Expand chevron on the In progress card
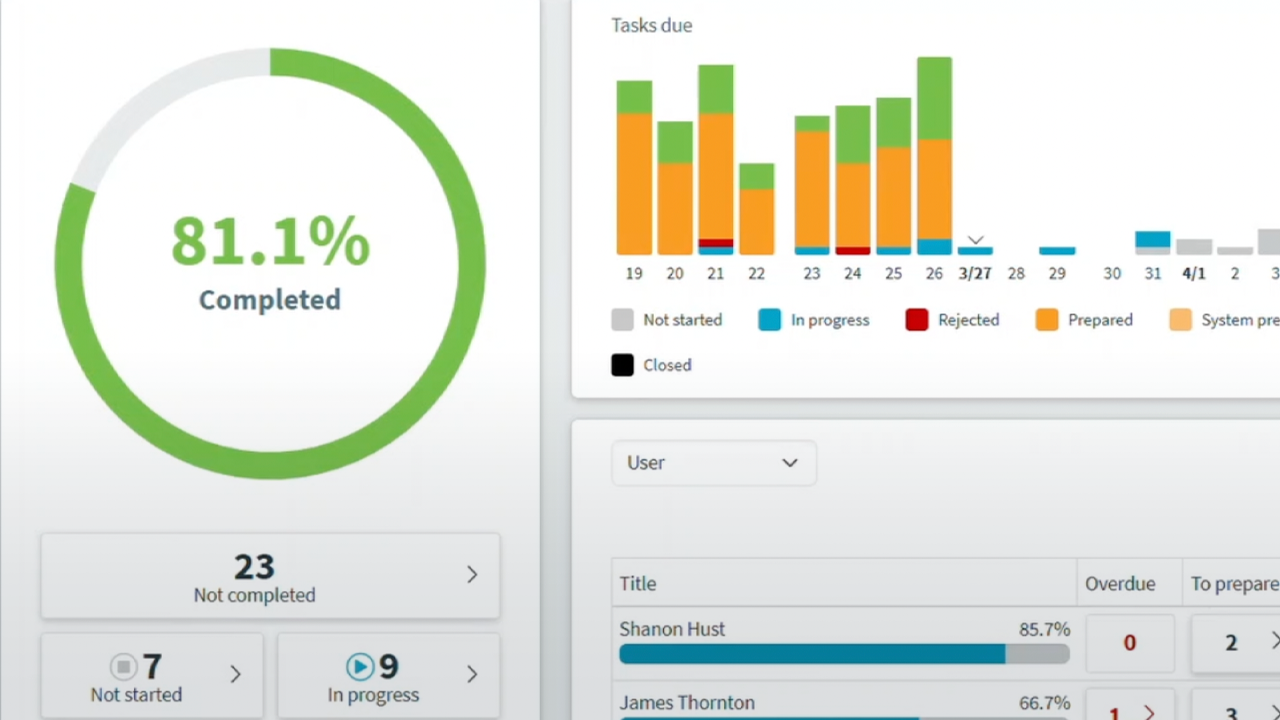1280x720 pixels. [x=472, y=674]
